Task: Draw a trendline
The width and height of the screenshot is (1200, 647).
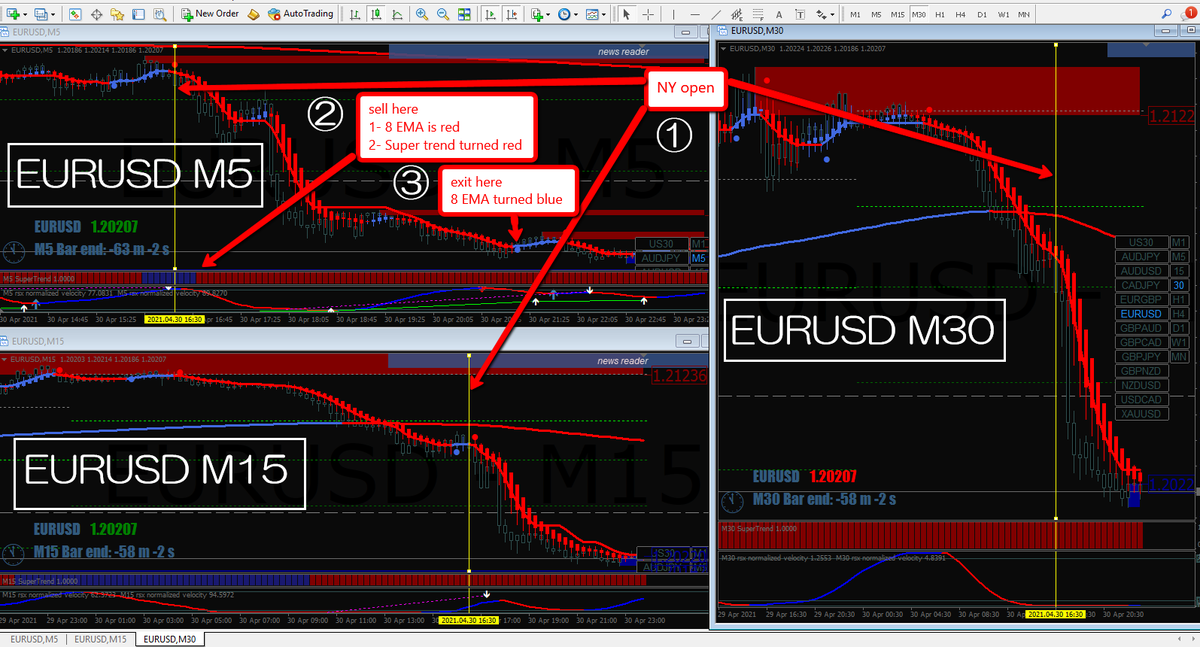Action: coord(716,14)
